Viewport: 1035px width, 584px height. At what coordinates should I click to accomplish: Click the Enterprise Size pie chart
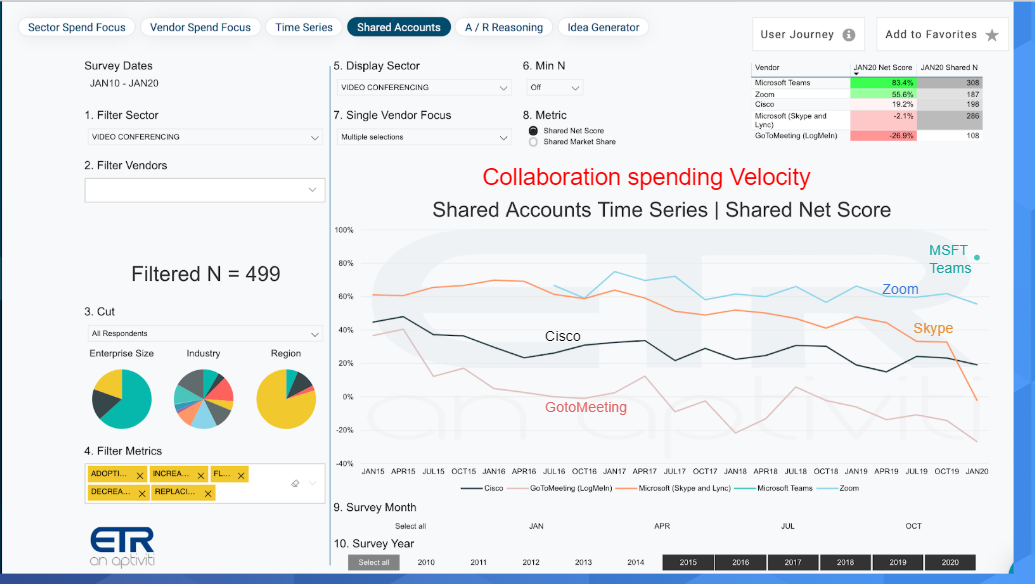[x=122, y=399]
